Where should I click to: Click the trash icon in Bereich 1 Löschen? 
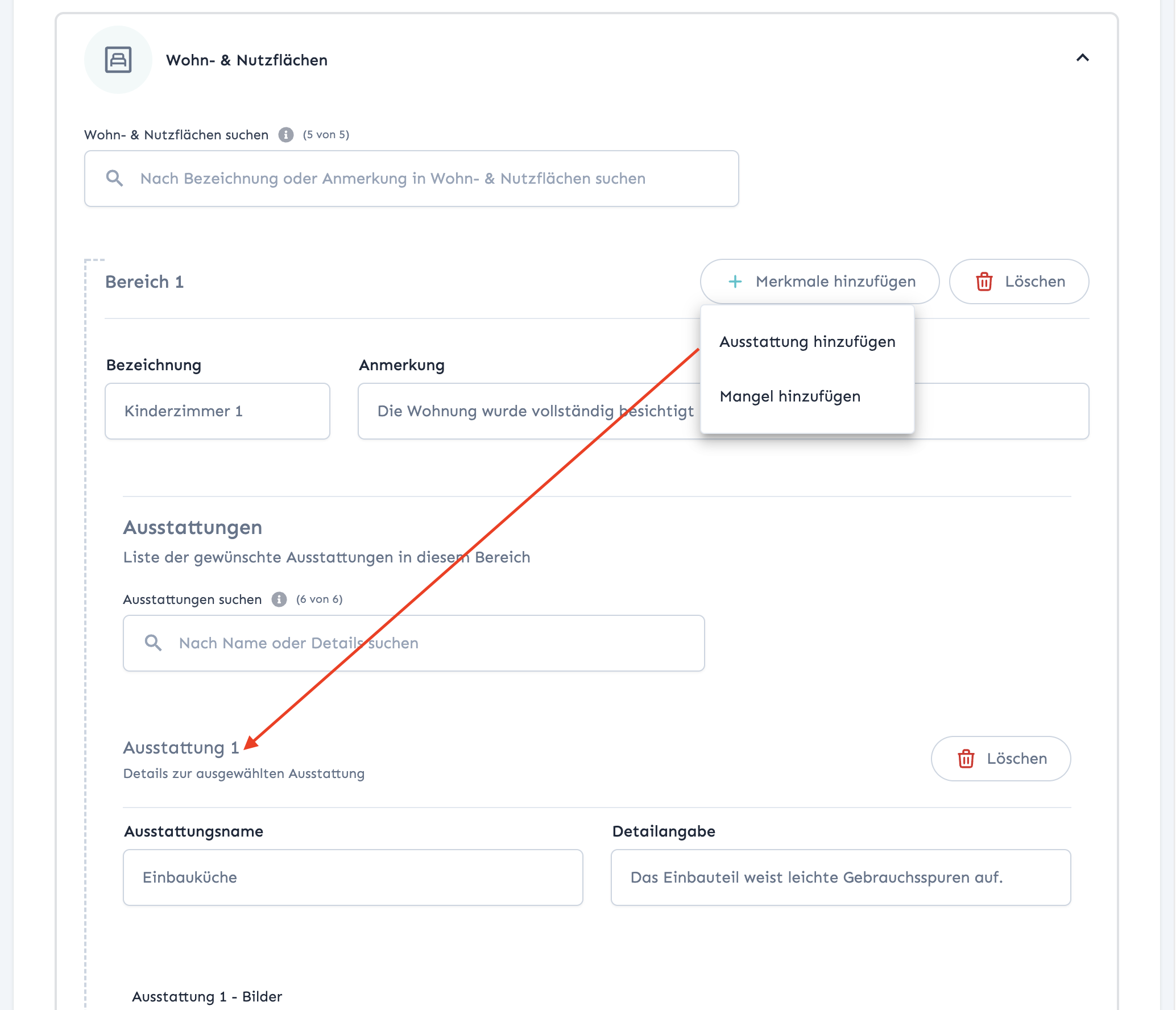point(984,282)
